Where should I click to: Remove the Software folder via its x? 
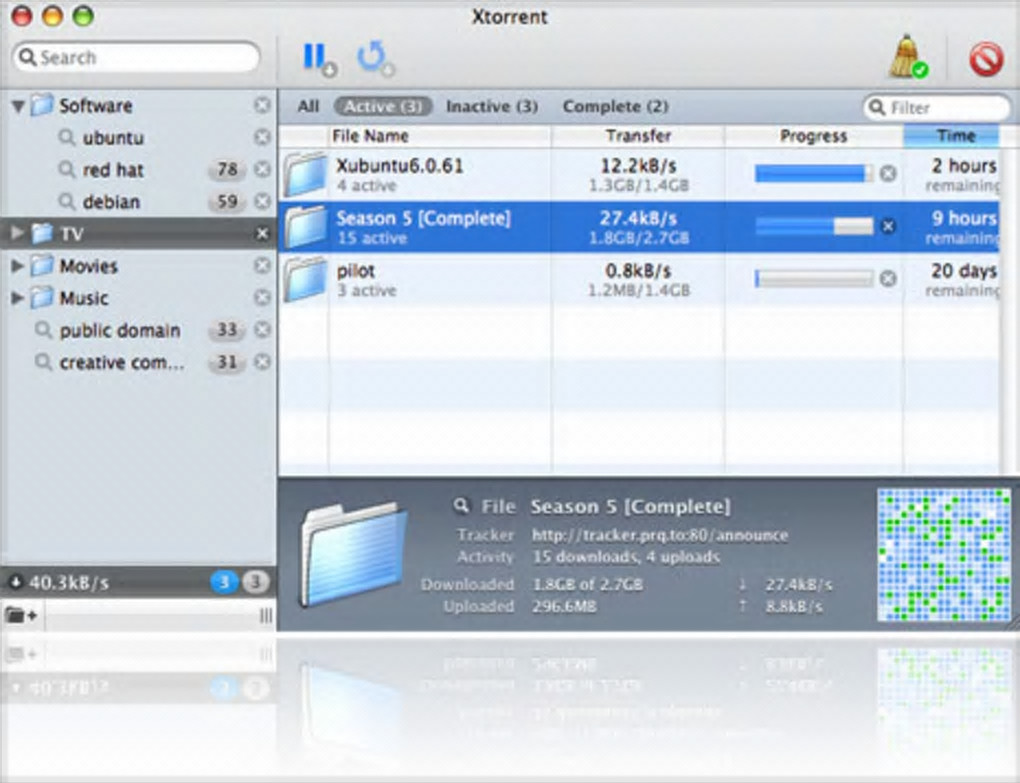click(262, 105)
